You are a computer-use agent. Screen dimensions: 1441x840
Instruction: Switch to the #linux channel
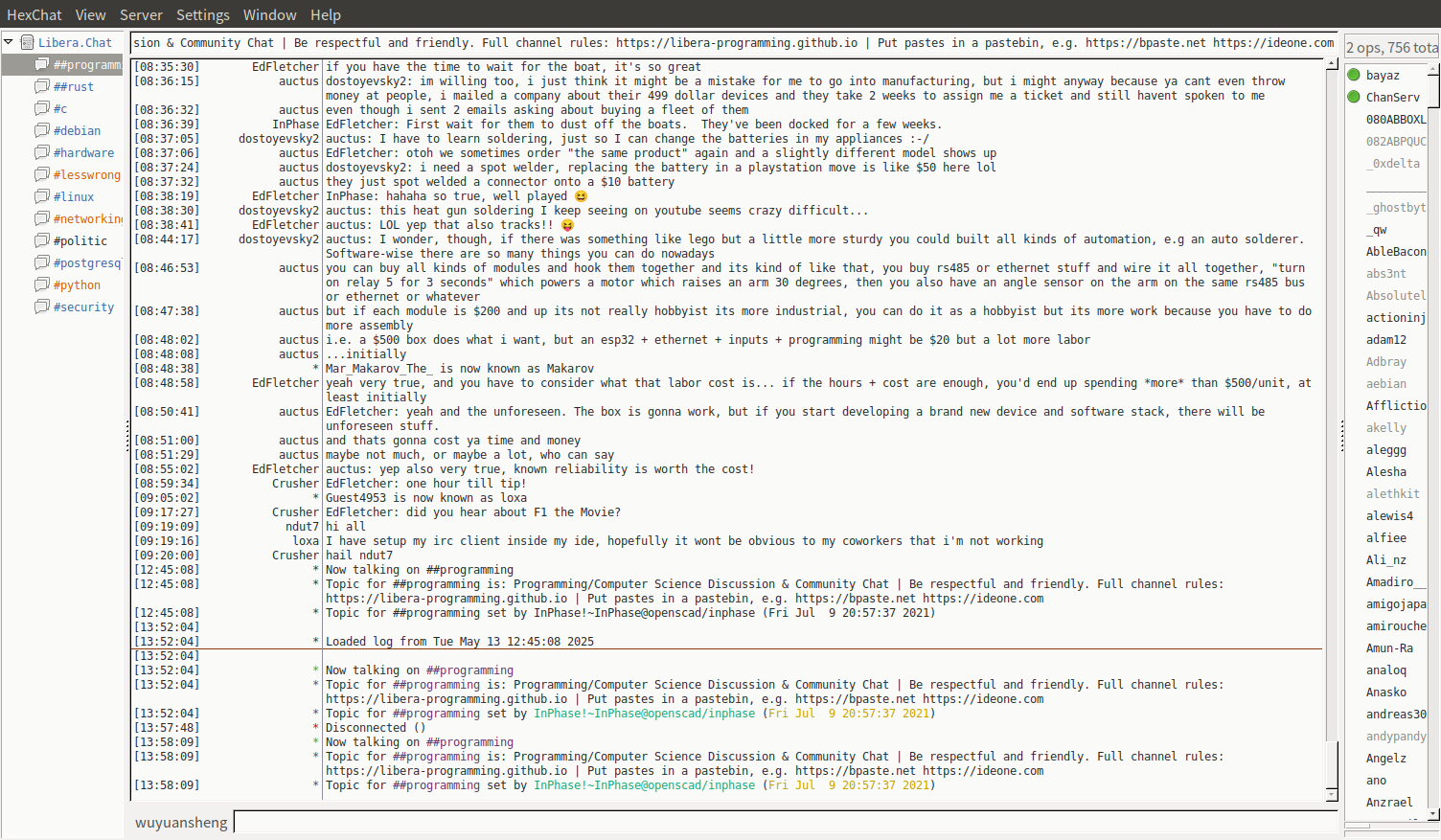point(74,196)
